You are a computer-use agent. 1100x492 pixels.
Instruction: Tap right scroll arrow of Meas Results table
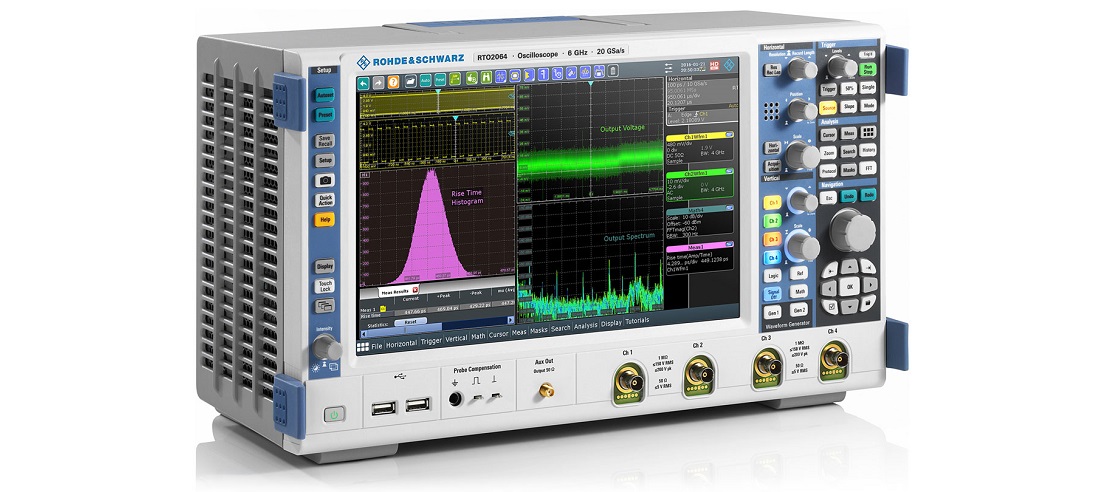tap(510, 320)
